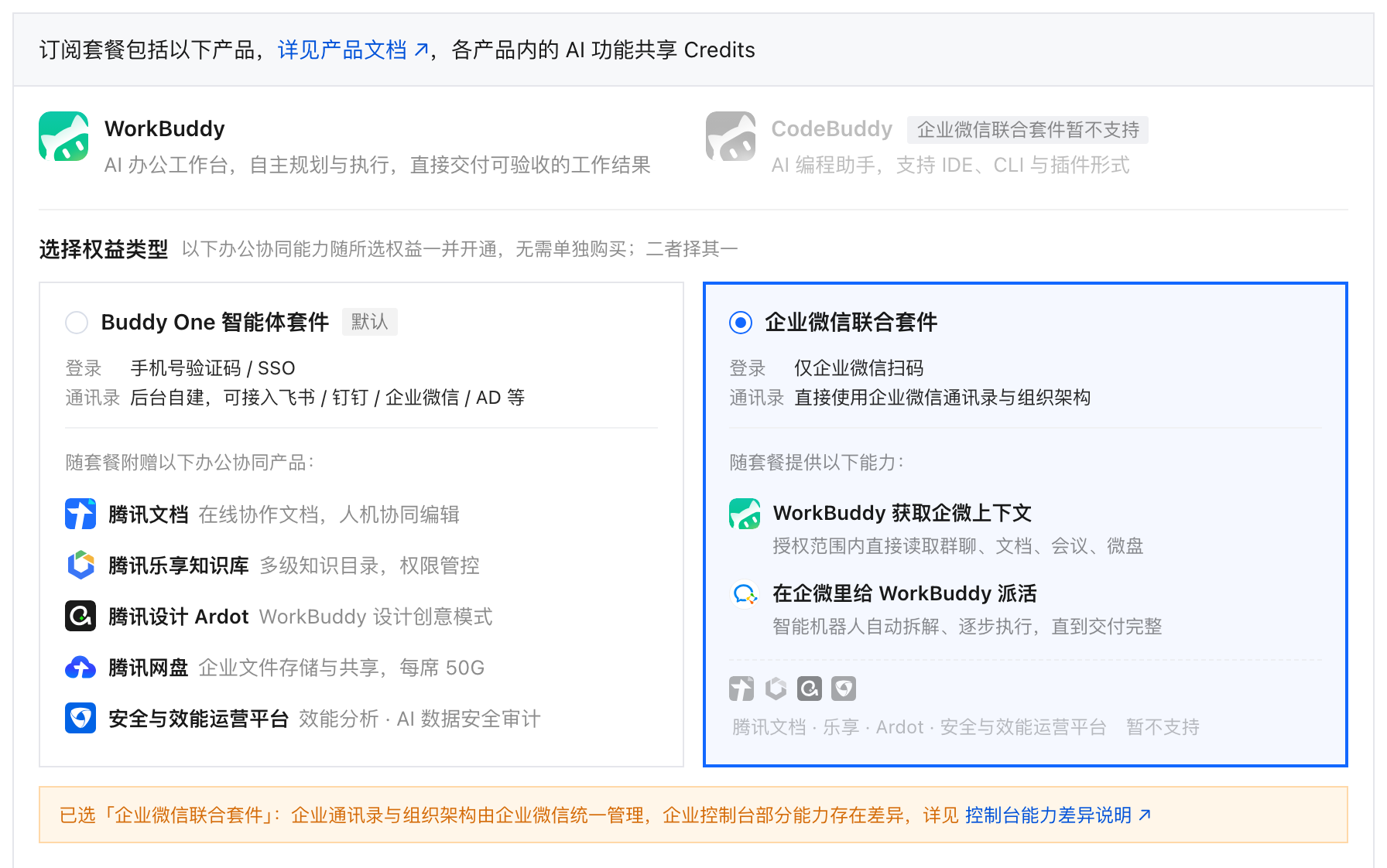Click the WorkBuddy product title
Screen dimensions: 1387x868
point(165,128)
